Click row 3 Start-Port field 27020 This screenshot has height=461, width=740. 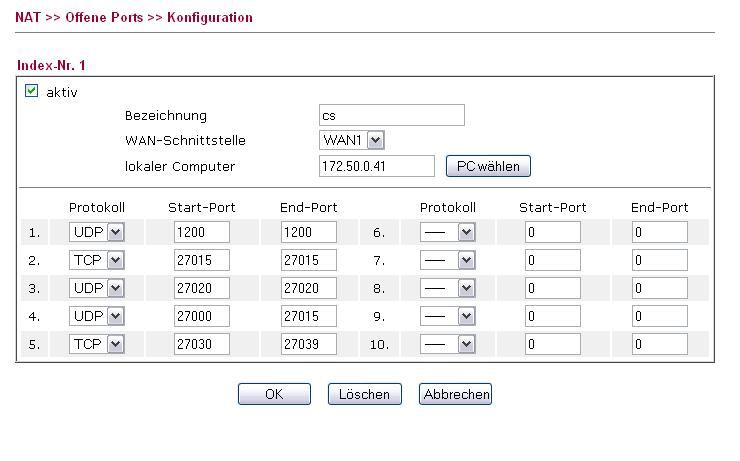(202, 288)
